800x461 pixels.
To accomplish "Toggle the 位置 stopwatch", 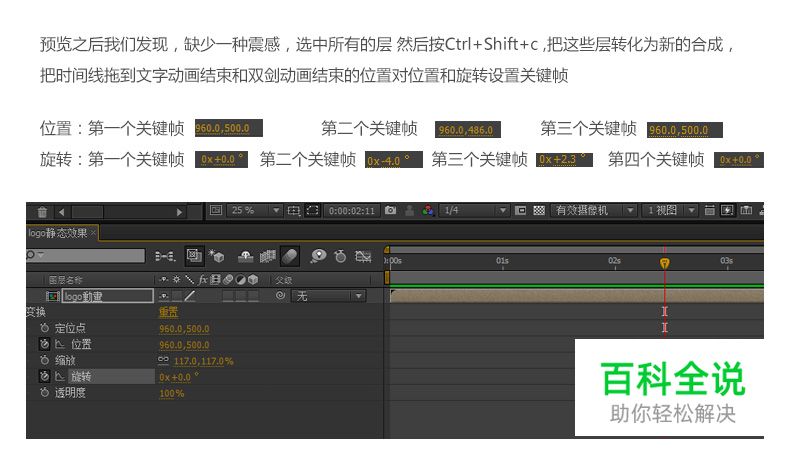I will [44, 344].
